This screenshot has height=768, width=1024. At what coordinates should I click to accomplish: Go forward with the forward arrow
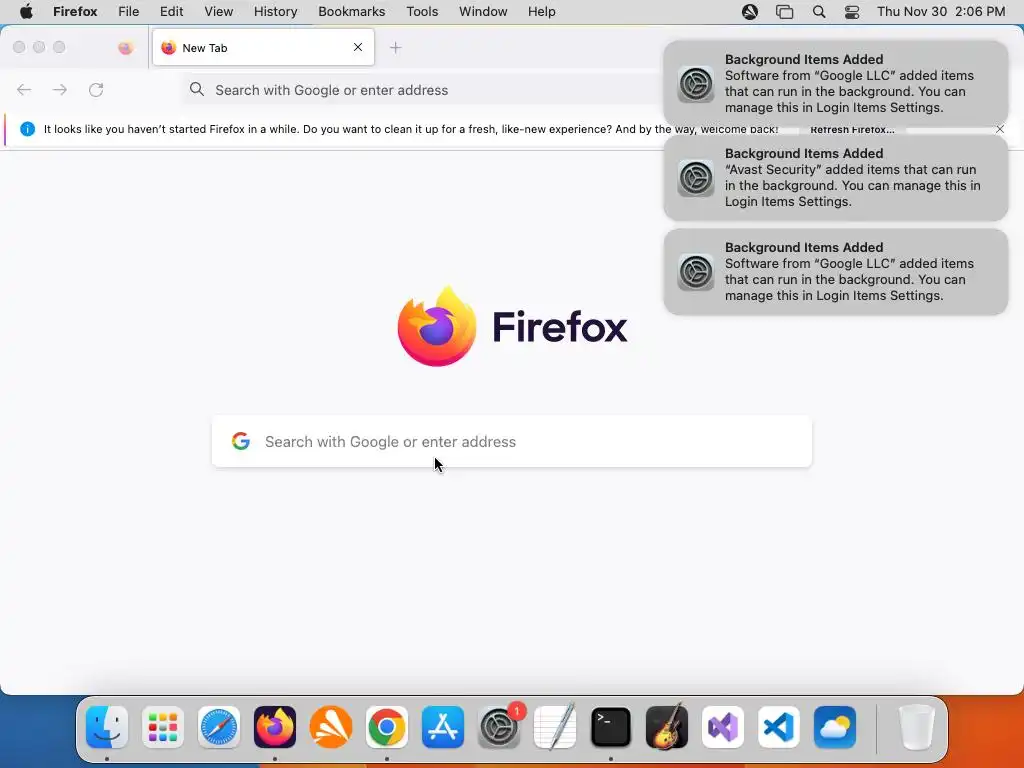[60, 89]
